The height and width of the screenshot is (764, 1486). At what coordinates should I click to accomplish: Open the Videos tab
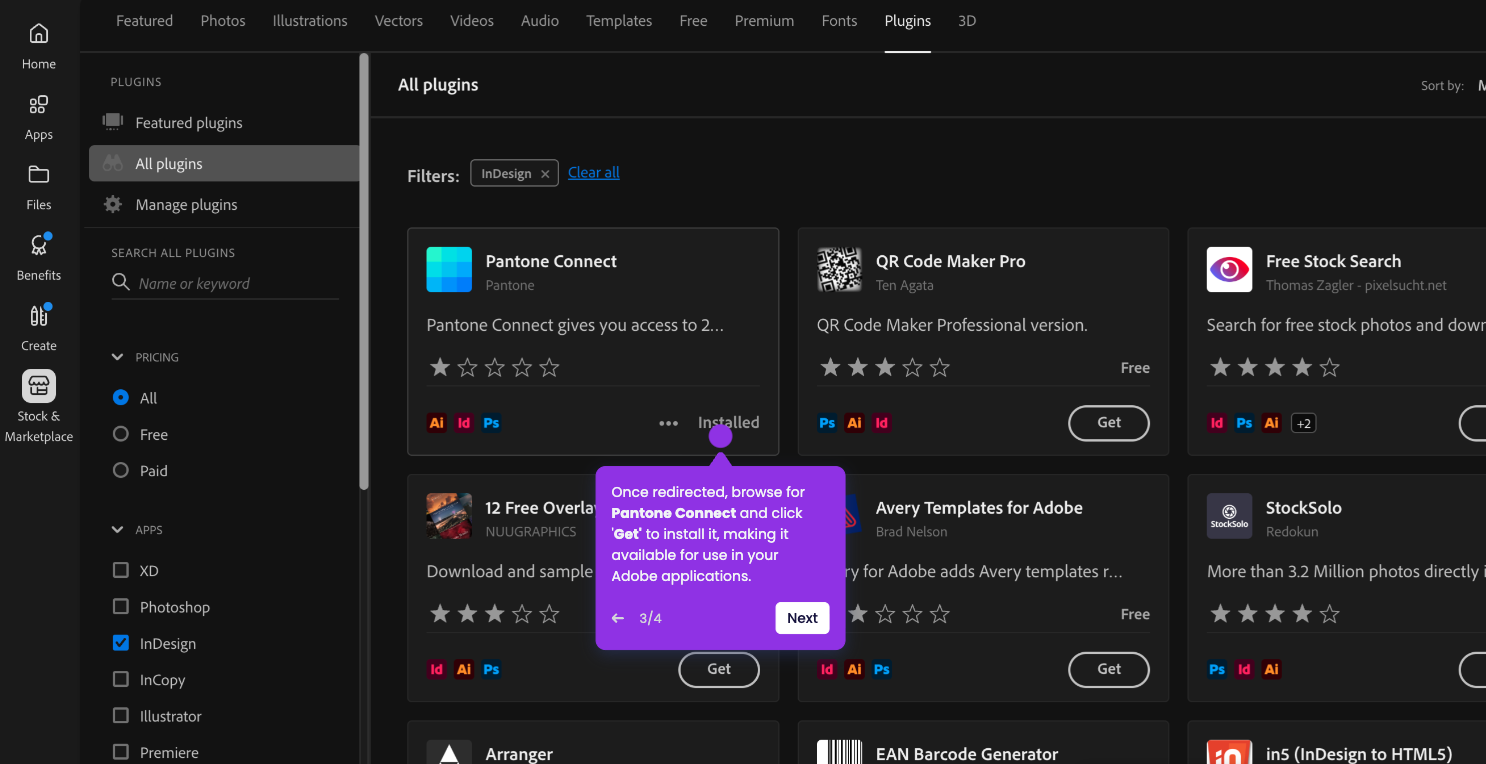[472, 21]
